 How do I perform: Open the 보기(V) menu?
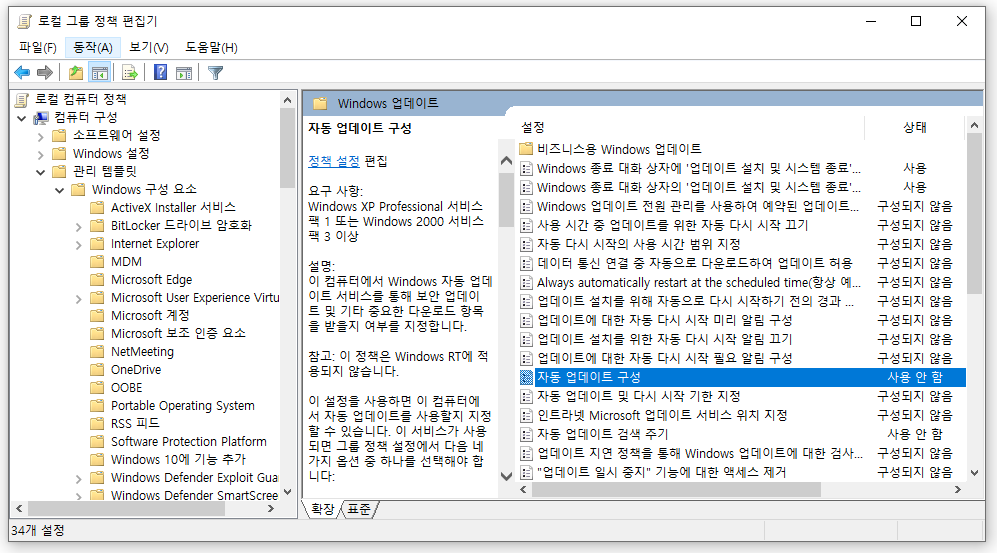(149, 47)
